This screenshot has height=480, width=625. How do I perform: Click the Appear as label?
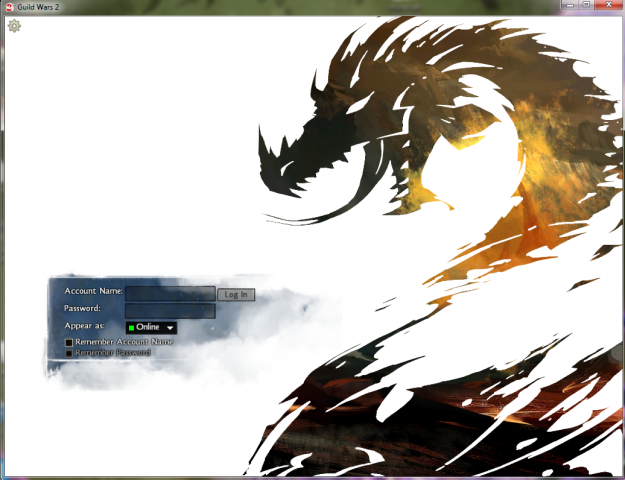[85, 326]
